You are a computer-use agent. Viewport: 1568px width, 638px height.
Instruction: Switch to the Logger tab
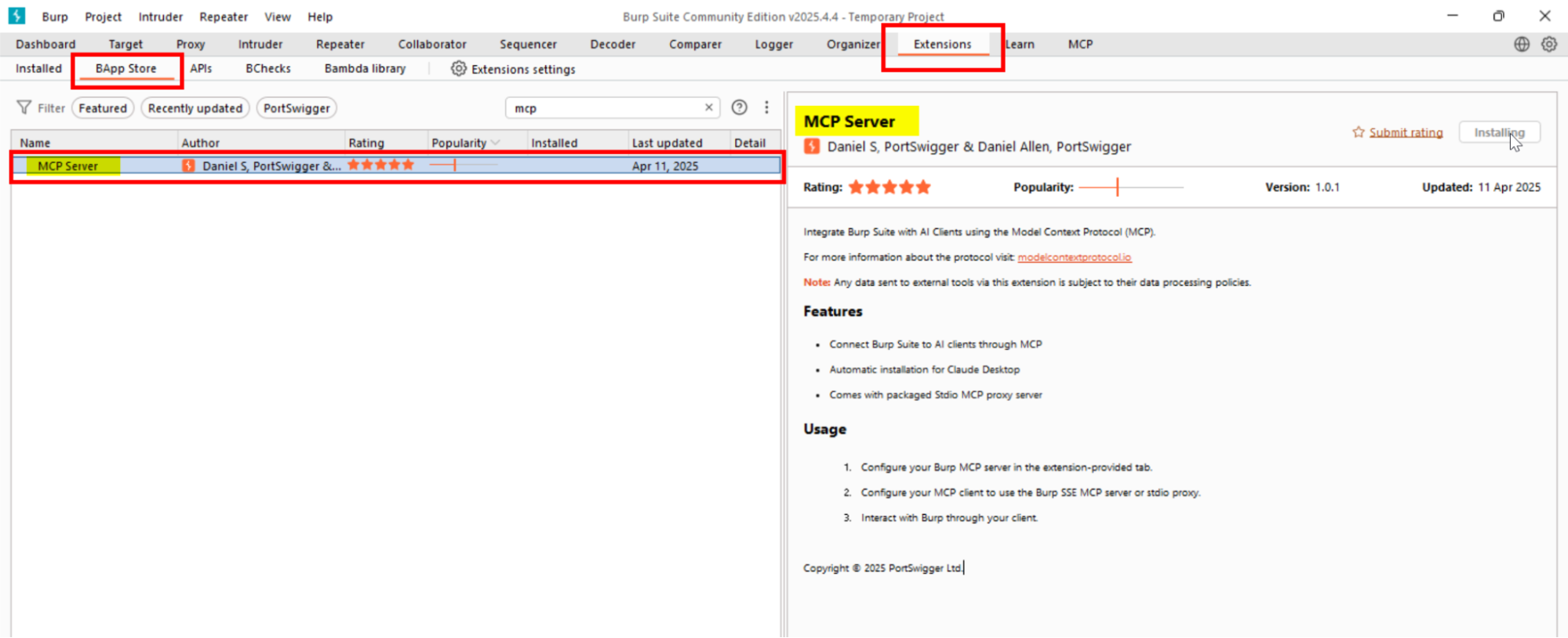(x=774, y=44)
